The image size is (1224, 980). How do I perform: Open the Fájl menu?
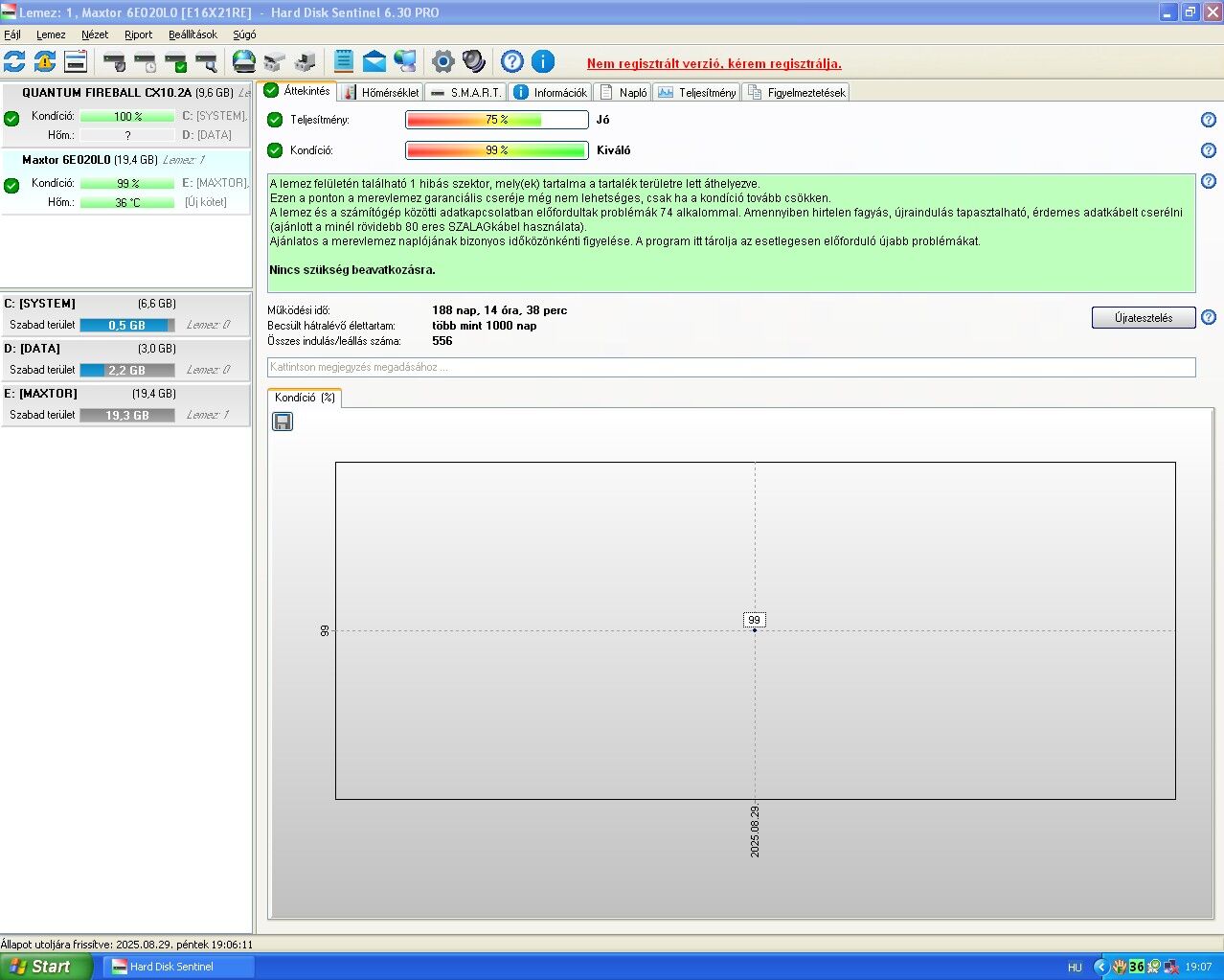[x=12, y=34]
